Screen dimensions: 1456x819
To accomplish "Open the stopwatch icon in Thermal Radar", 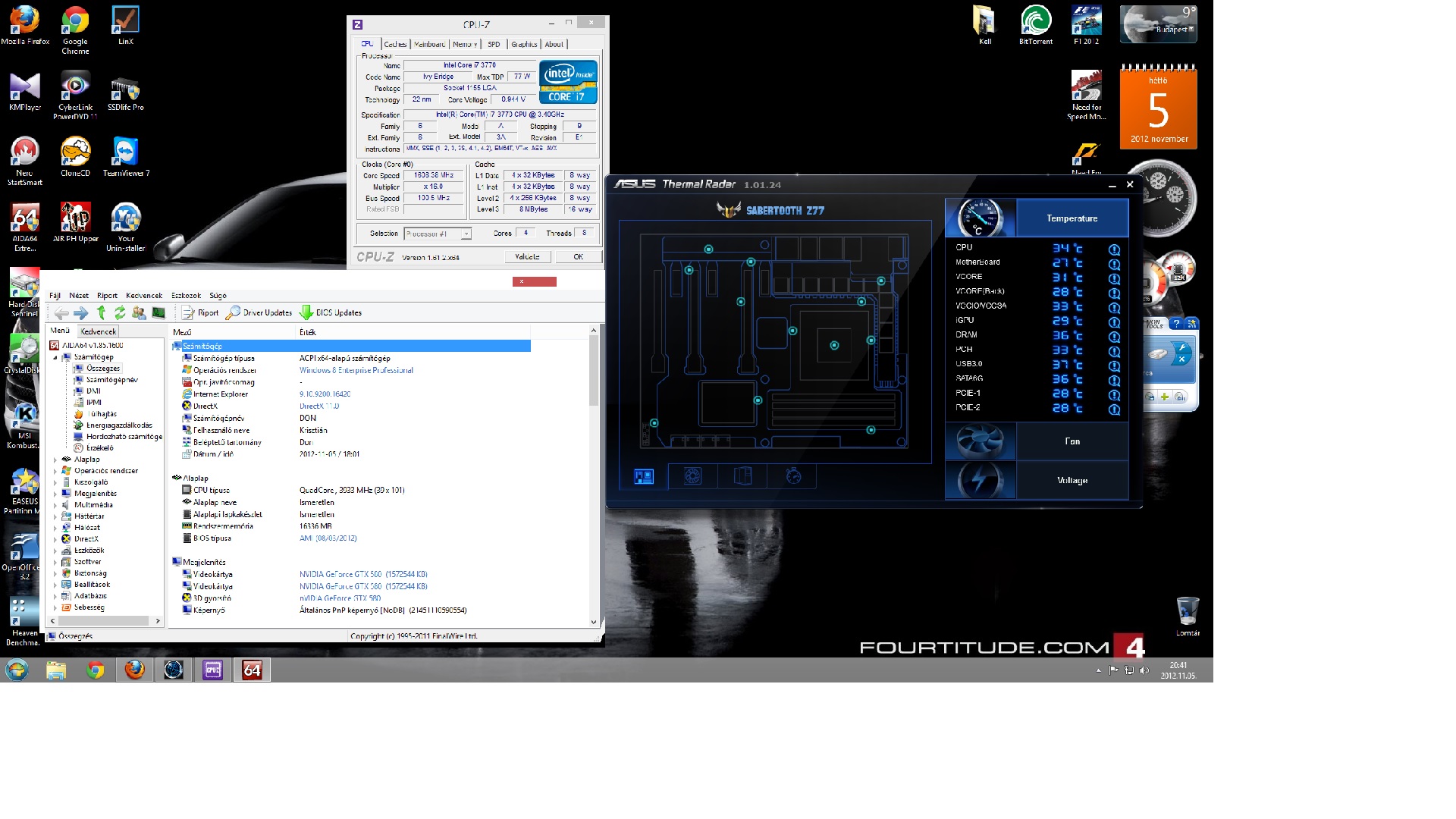I will coord(793,476).
